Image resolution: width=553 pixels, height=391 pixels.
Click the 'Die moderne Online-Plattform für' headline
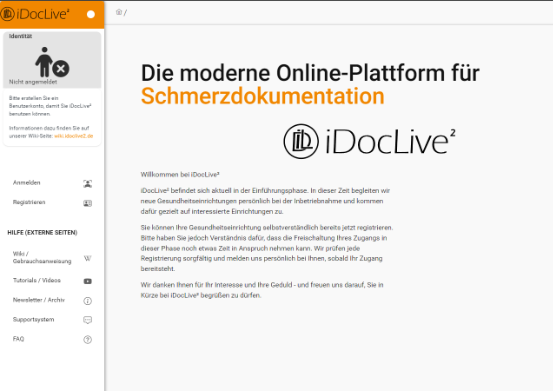pyautogui.click(x=310, y=73)
